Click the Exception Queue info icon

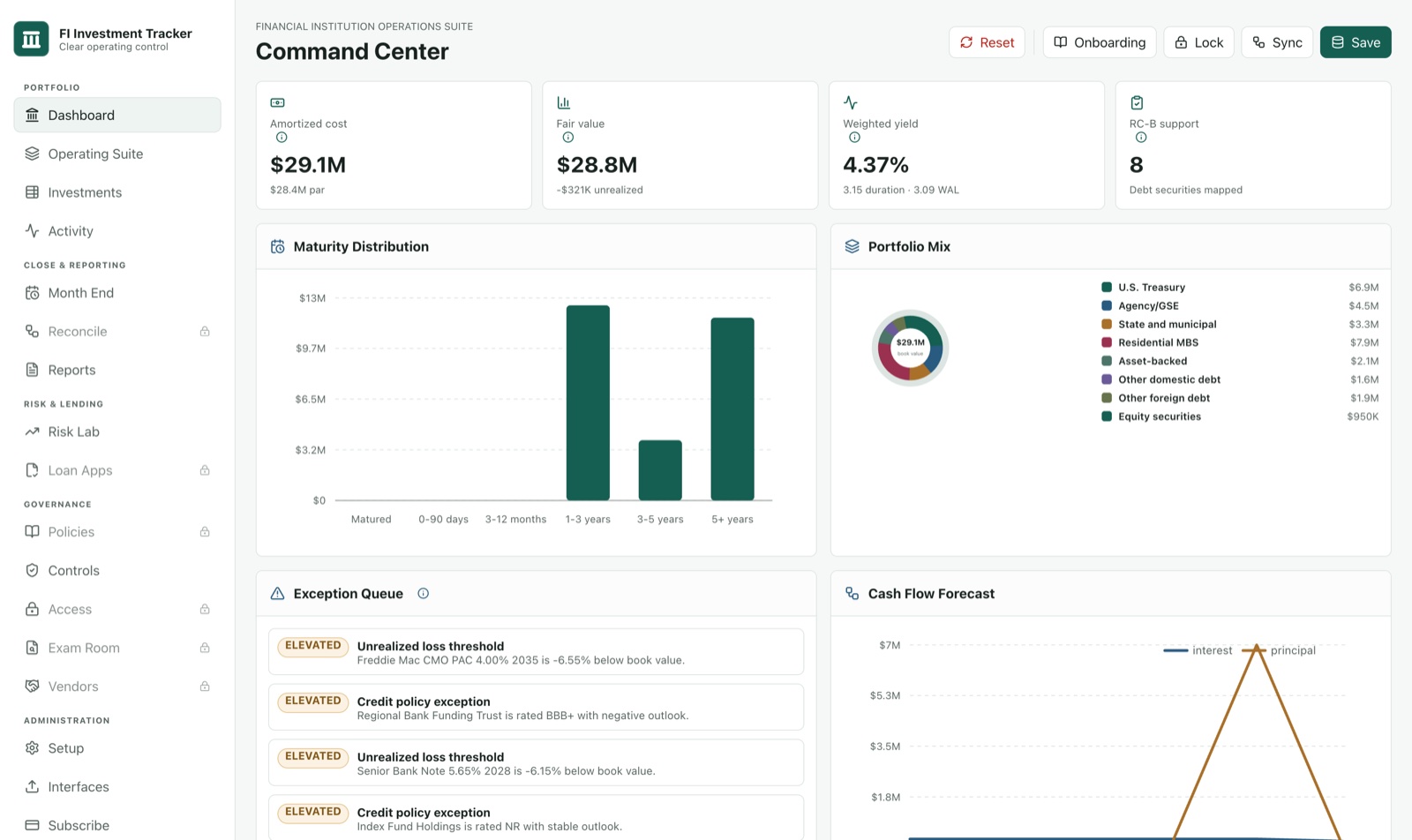tap(424, 594)
